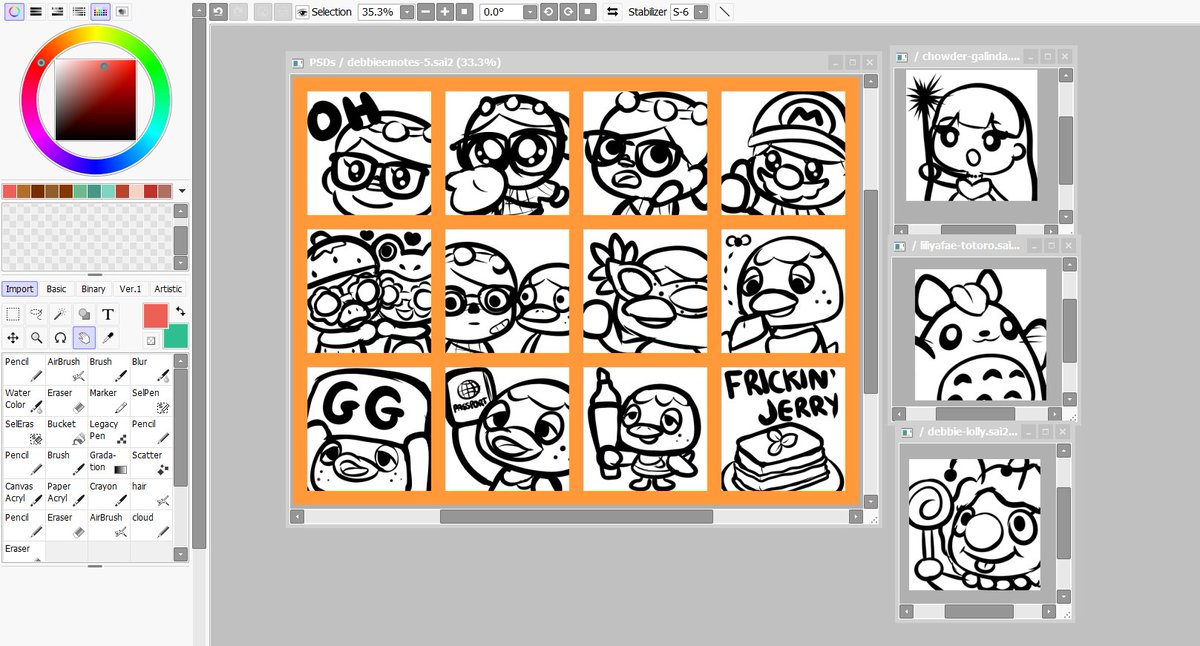1200x646 pixels.
Task: Toggle transparent color mode
Action: coord(151,340)
